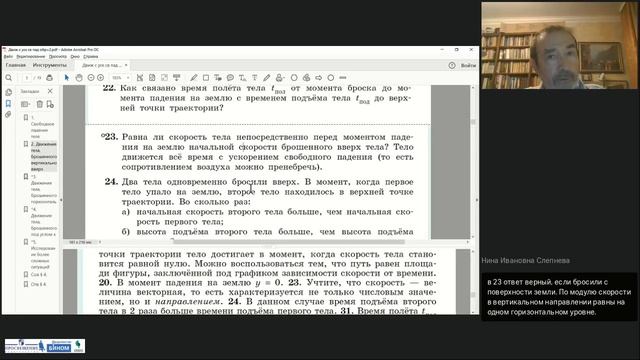The height and width of the screenshot is (360, 640).
Task: Select the cloud shape tool
Action: pyautogui.click(x=307, y=78)
